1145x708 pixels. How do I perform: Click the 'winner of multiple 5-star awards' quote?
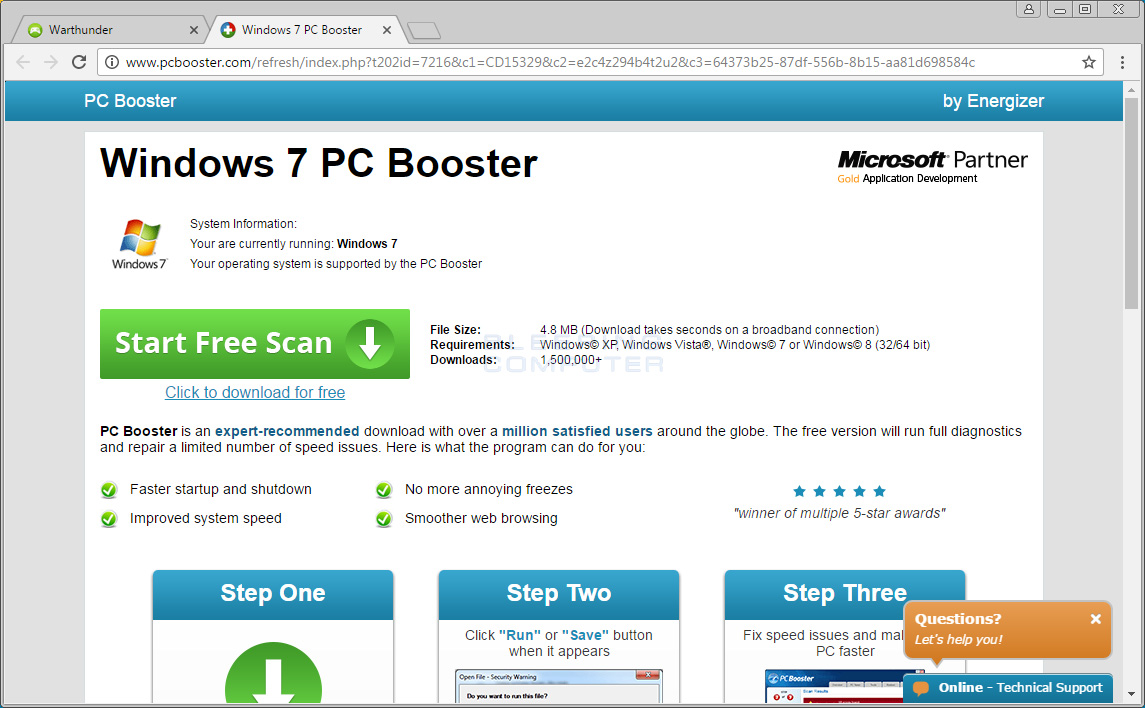coord(839,514)
